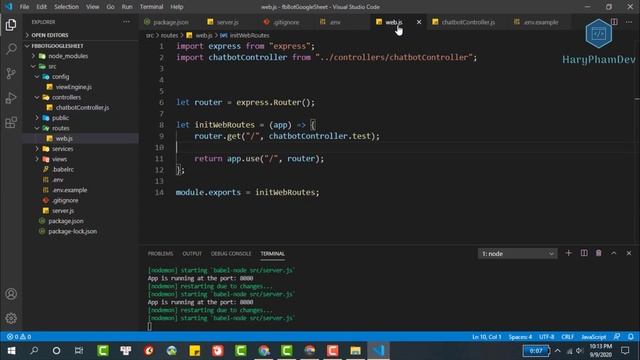Click initWebRoutes in the breadcrumb
The width and height of the screenshot is (640, 360).
pos(249,36)
